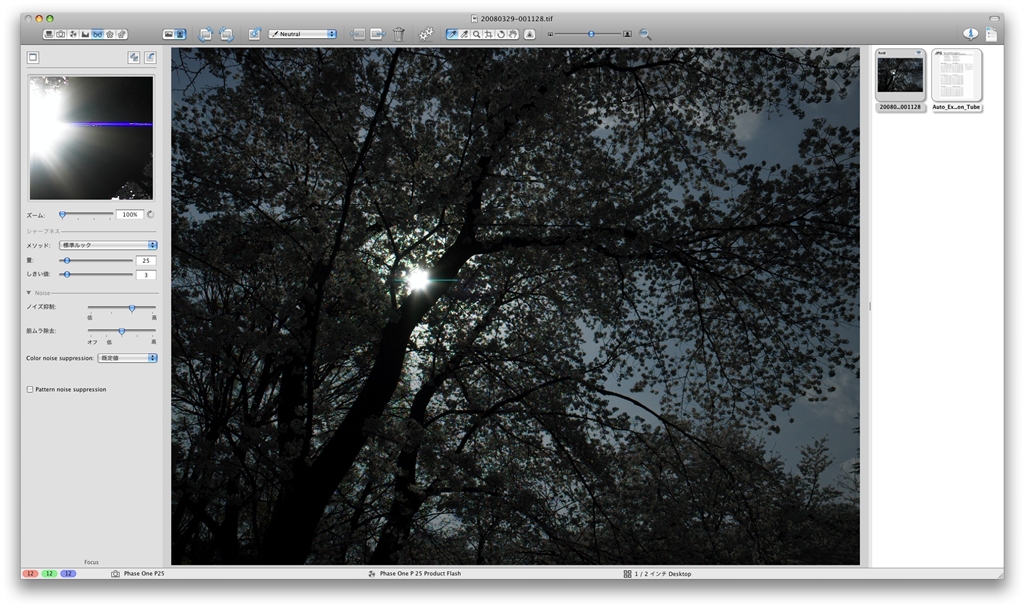Screen dimensions: 1024x607
Task: Select the Focus tool tab with glasses icon
Action: point(97,34)
